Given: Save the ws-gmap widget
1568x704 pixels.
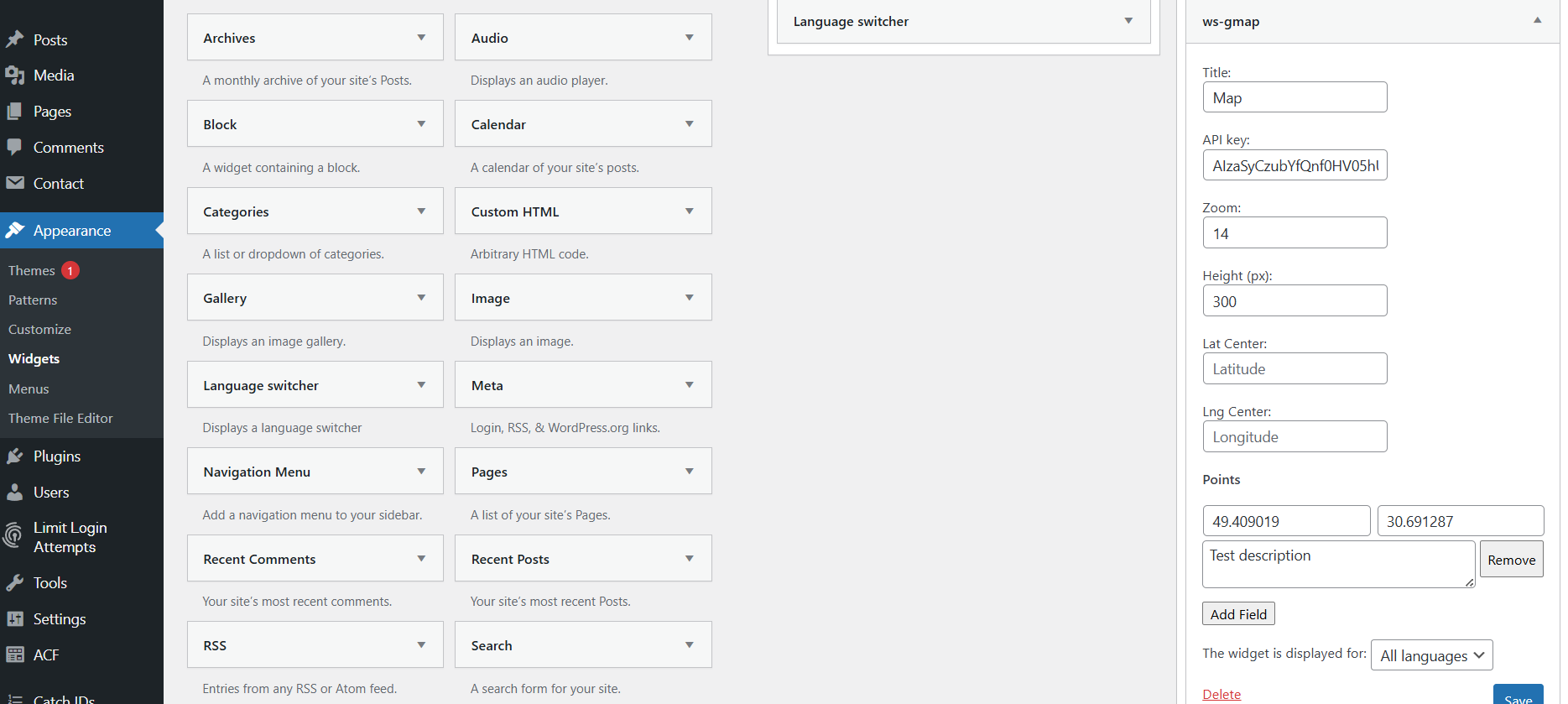Looking at the screenshot, I should pyautogui.click(x=1518, y=696).
